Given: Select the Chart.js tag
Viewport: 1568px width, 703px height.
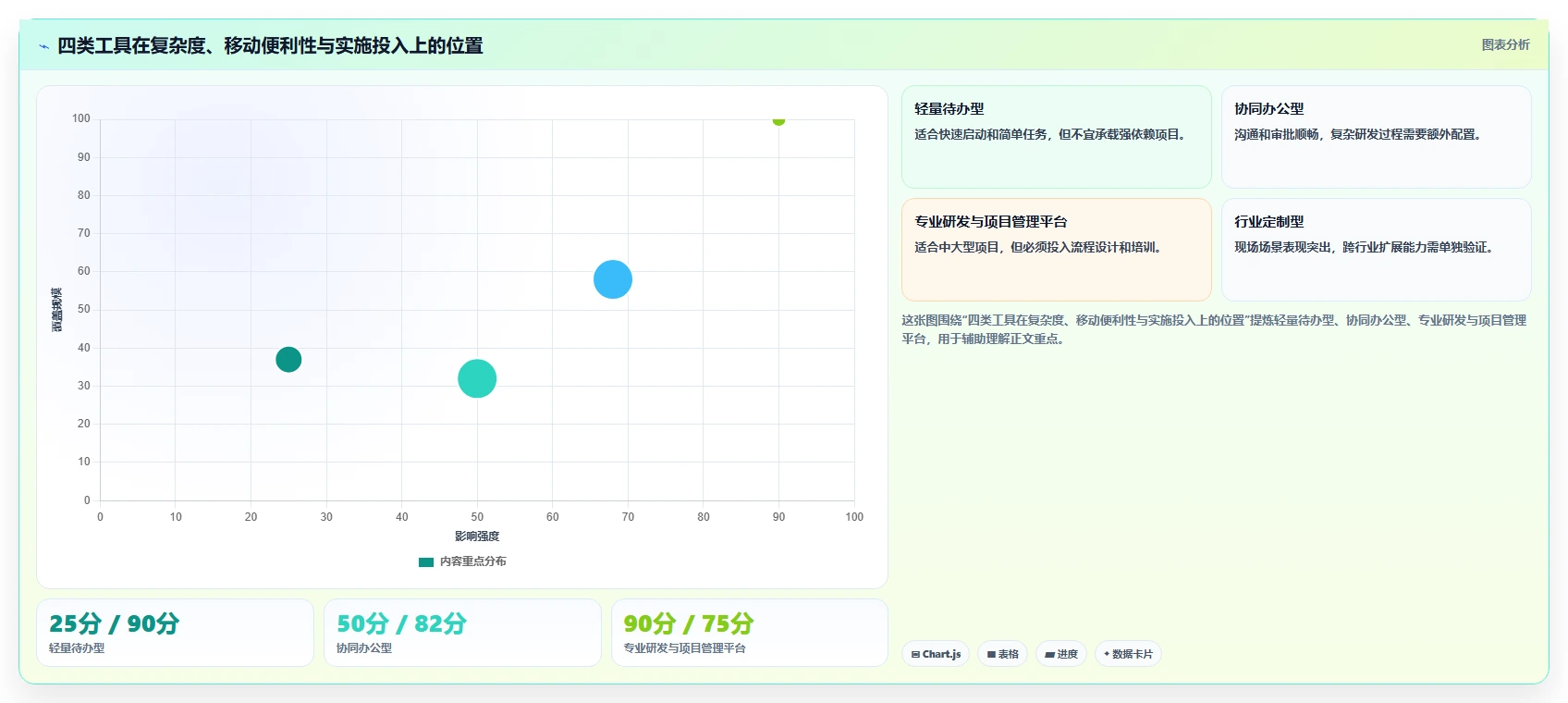Looking at the screenshot, I should pyautogui.click(x=936, y=654).
